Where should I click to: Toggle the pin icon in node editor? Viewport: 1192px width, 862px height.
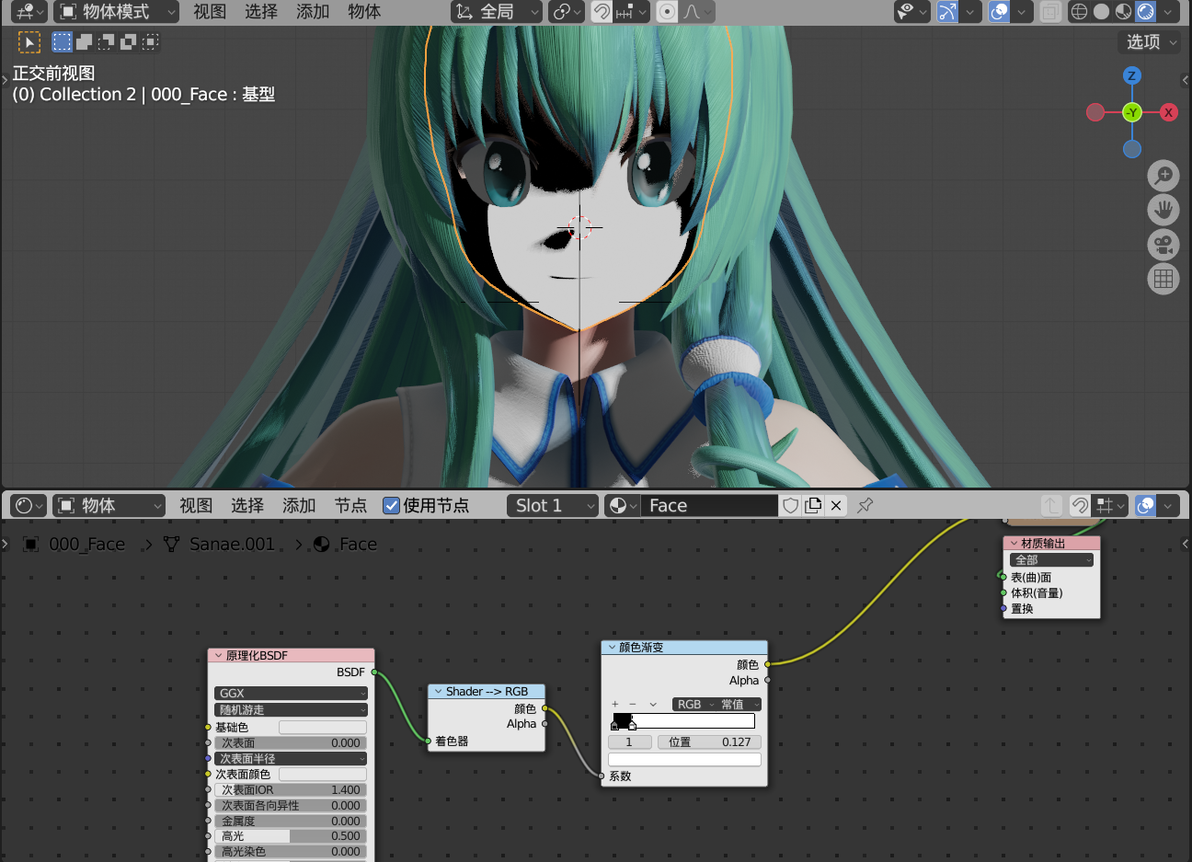point(865,505)
